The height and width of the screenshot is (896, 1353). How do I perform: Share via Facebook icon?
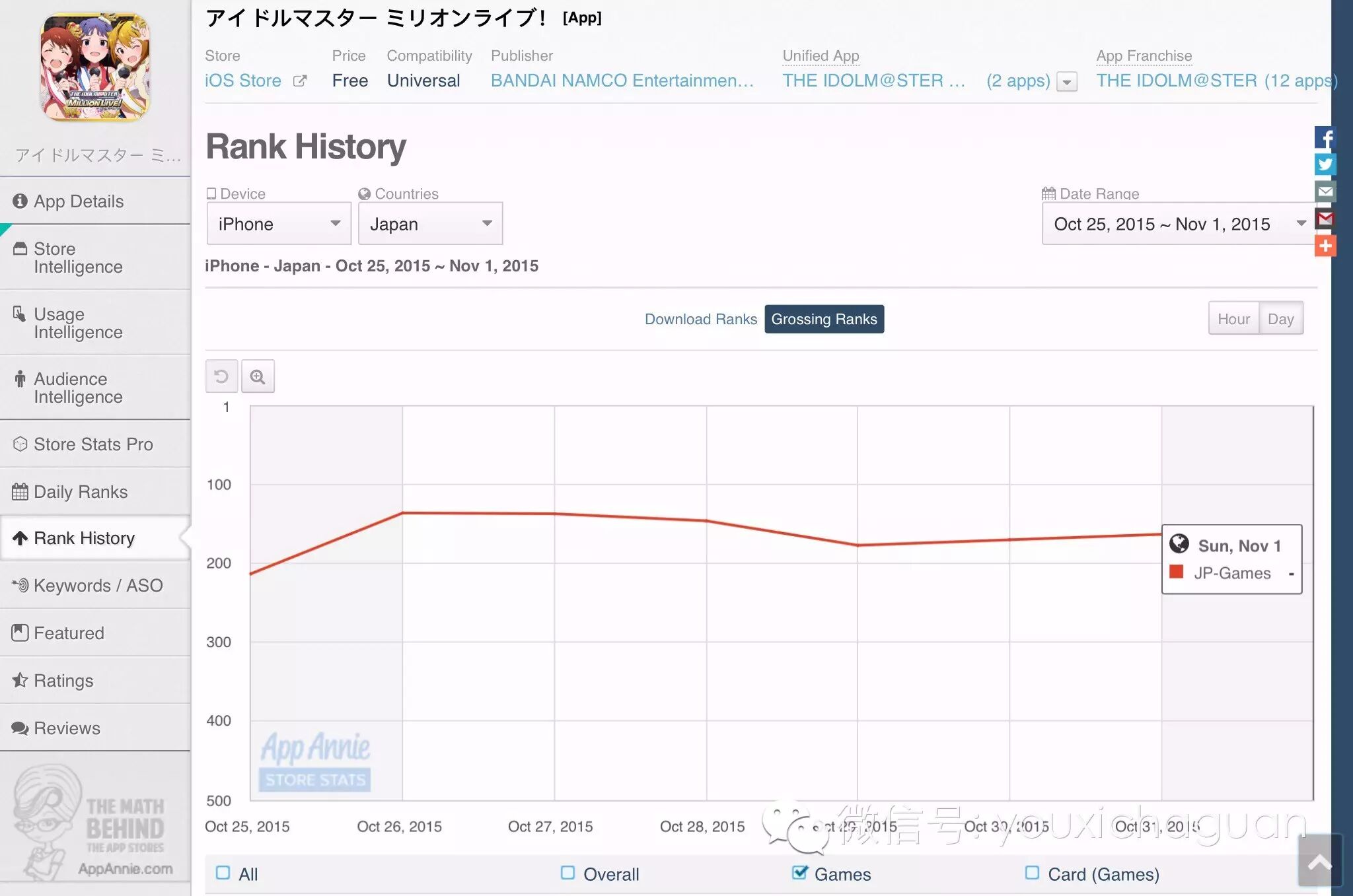[1325, 137]
